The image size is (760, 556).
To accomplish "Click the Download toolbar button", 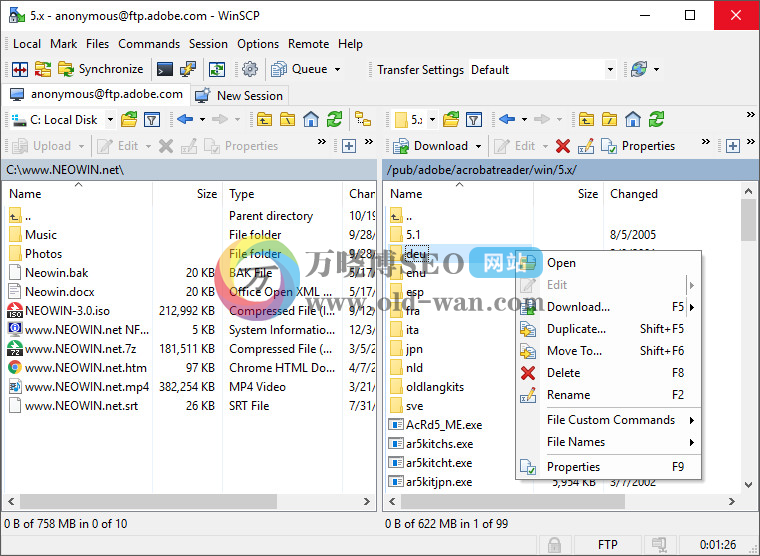I will 431,146.
